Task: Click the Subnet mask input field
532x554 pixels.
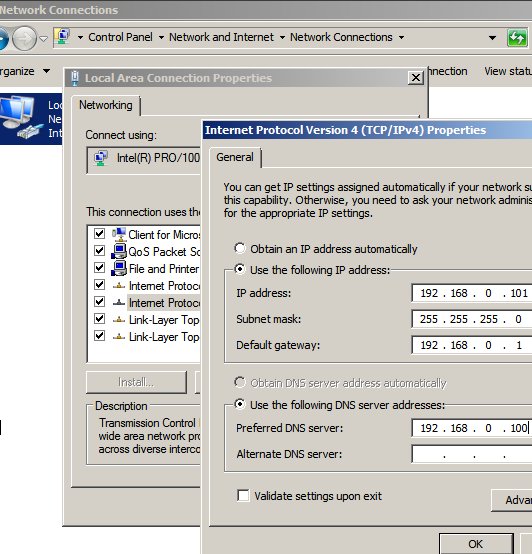Action: coord(472,319)
